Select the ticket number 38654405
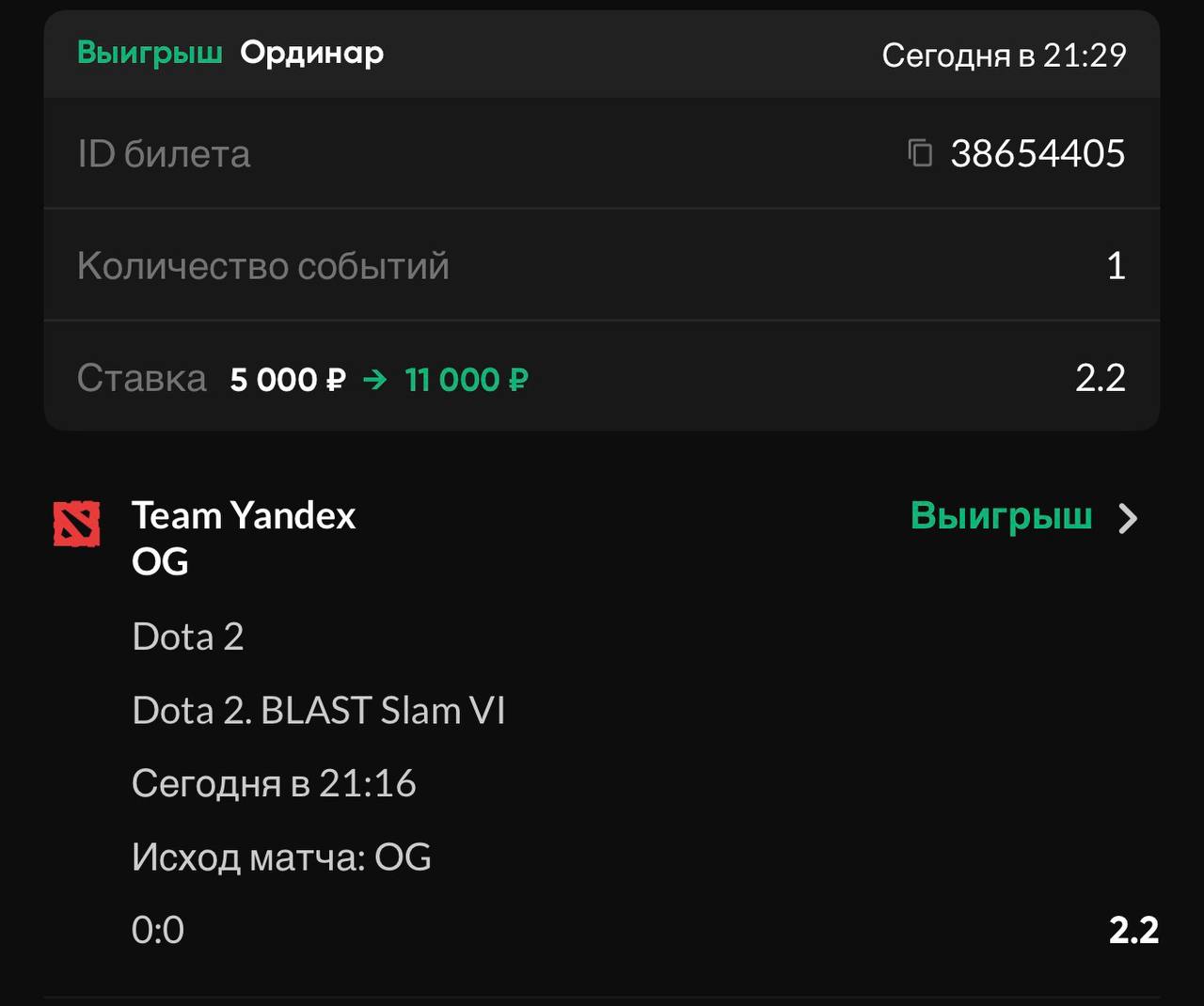Viewport: 1204px width, 1006px height. coord(1038,153)
